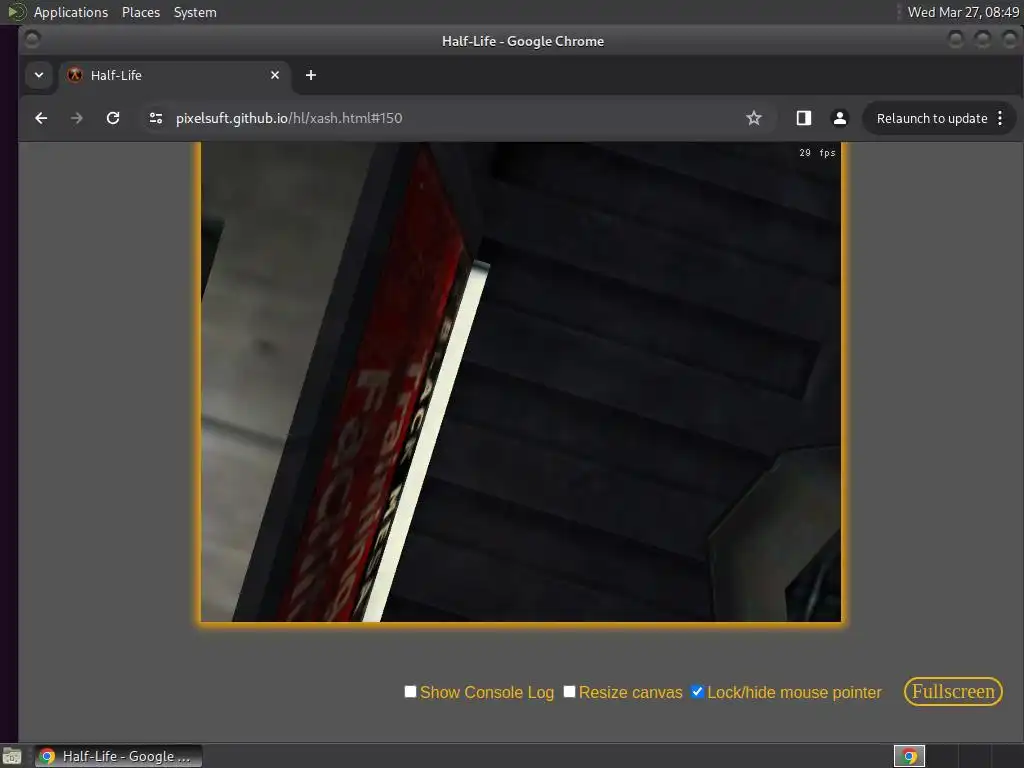
Task: Open the Applications menu
Action: coord(71,12)
